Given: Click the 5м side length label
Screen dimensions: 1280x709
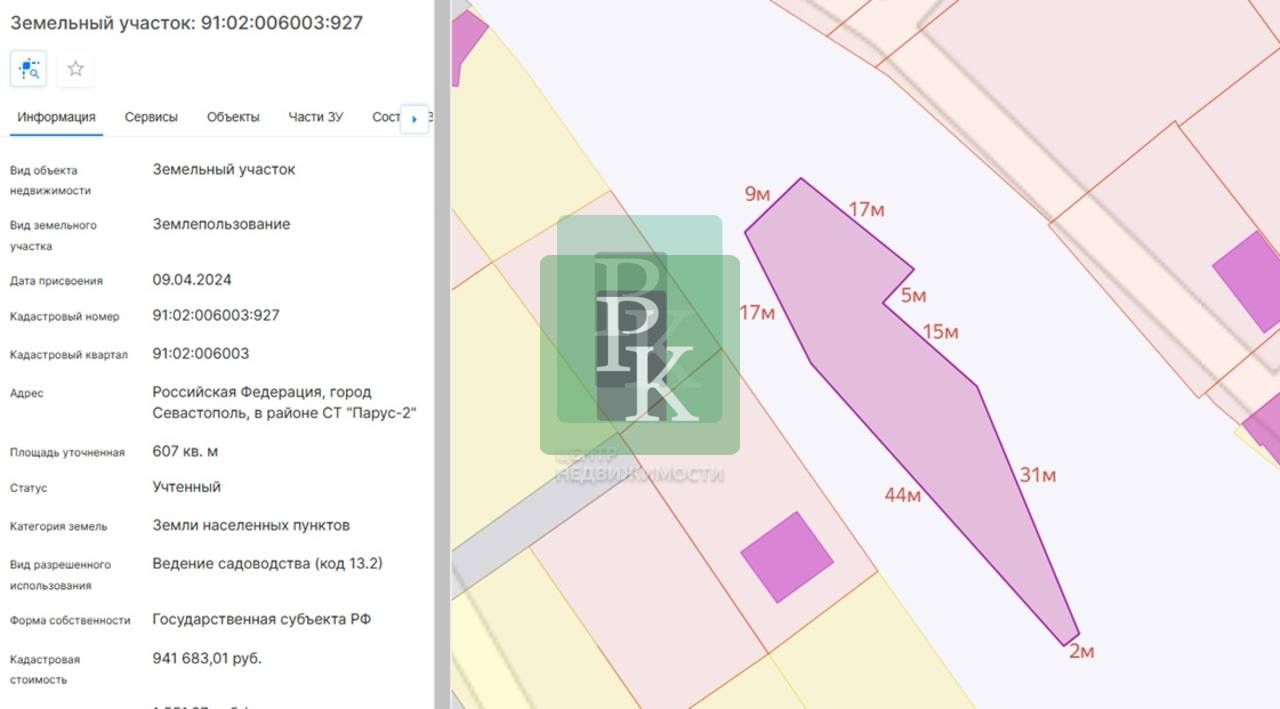Looking at the screenshot, I should coord(914,295).
